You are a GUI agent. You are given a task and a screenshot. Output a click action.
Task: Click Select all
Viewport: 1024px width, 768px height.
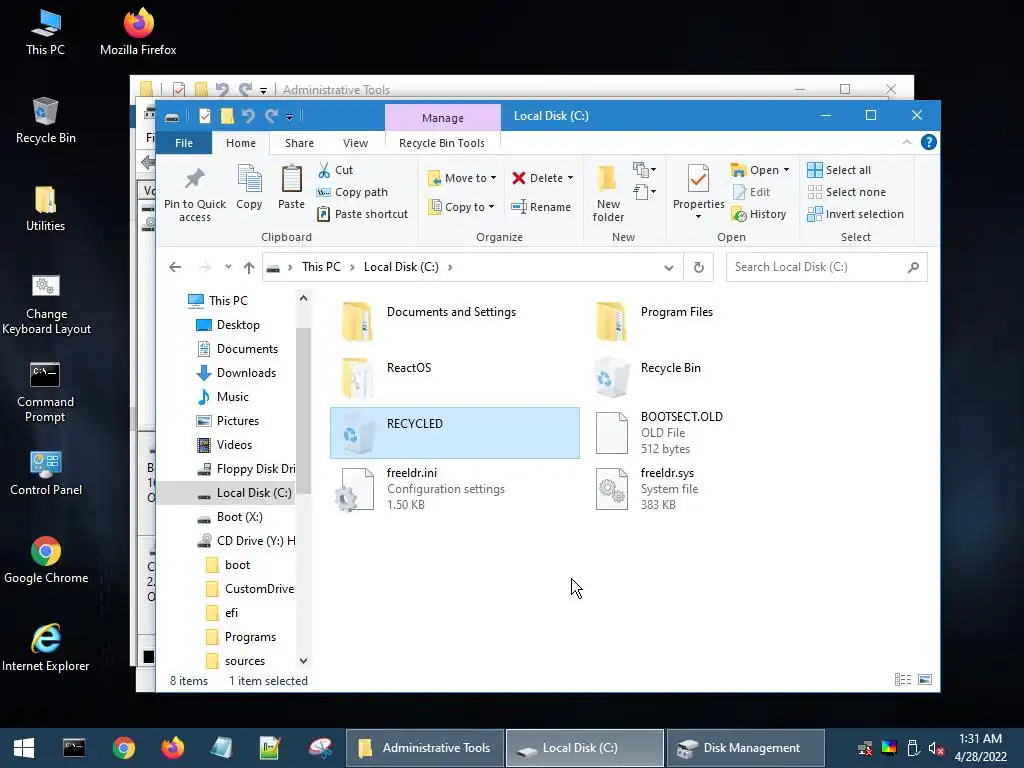pyautogui.click(x=839, y=170)
